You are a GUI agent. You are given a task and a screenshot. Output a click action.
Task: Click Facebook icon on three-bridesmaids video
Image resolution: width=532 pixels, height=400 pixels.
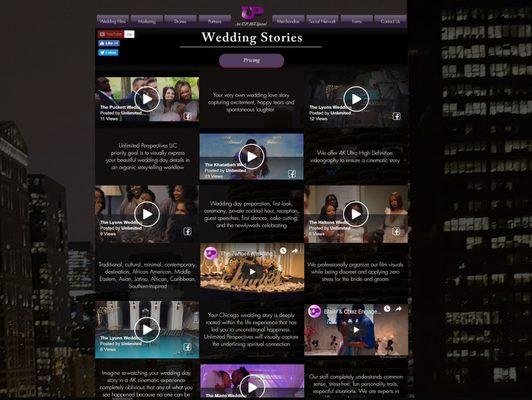click(x=396, y=231)
